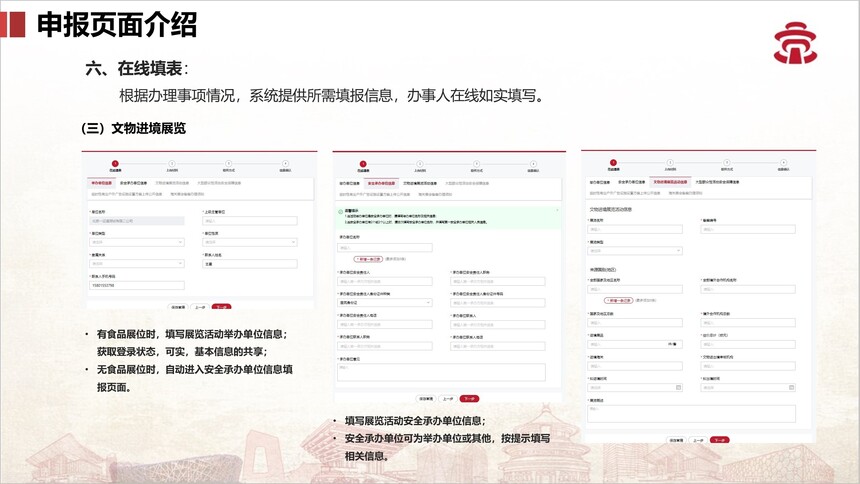Image resolution: width=860 pixels, height=484 pixels.
Task: Click the subheading (三) 文物进境展览
Action: pyautogui.click(x=133, y=128)
